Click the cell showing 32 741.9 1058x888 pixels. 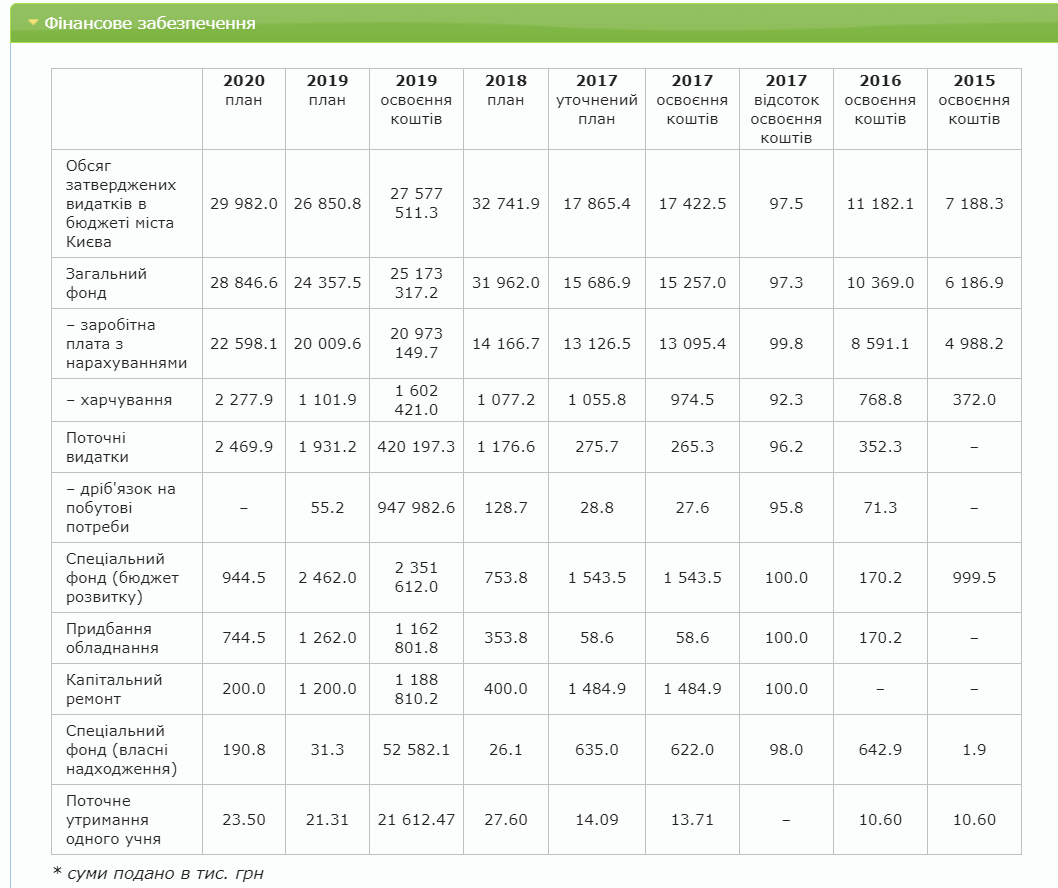(506, 203)
